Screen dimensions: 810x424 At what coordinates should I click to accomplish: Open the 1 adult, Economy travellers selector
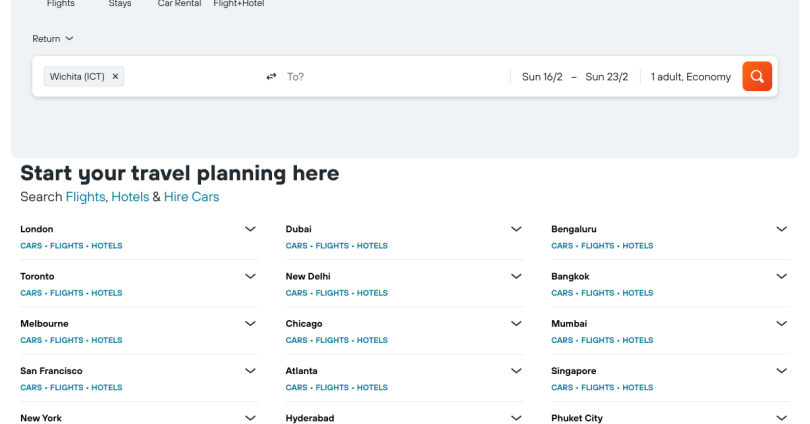coord(691,76)
